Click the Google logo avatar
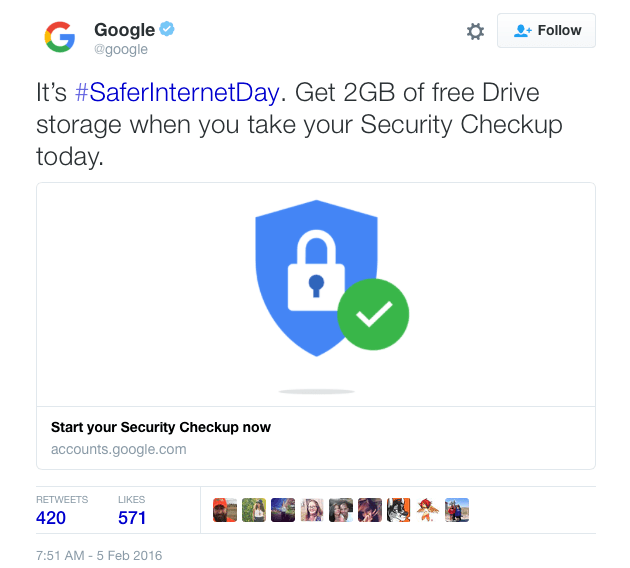Viewport: 630px width, 568px height. (60, 37)
